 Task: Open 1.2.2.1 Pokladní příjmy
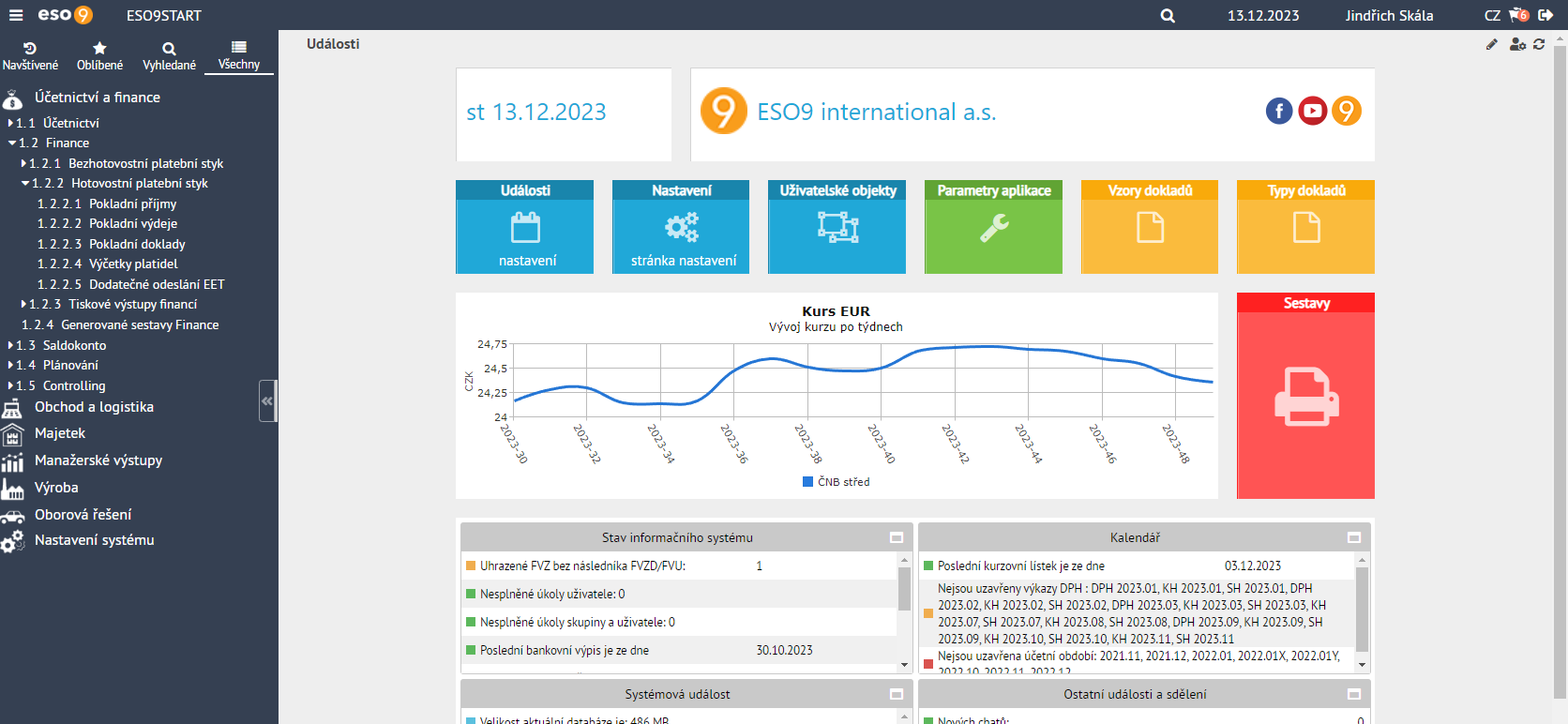point(107,204)
